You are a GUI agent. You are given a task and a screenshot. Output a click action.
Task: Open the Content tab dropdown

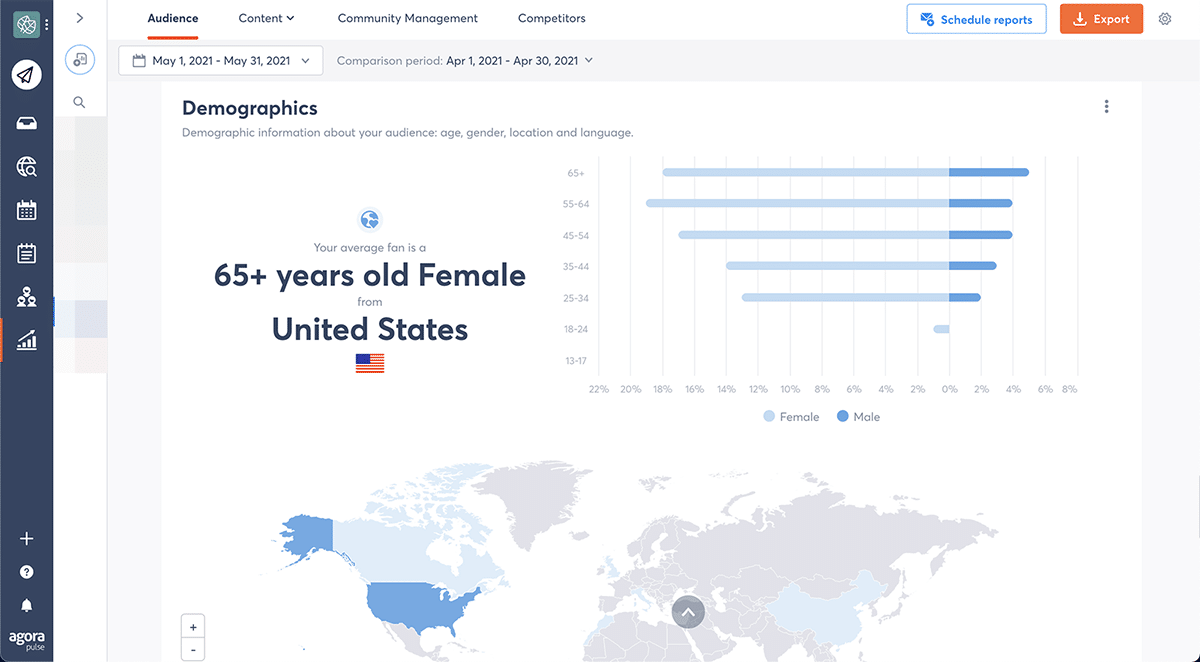point(266,19)
